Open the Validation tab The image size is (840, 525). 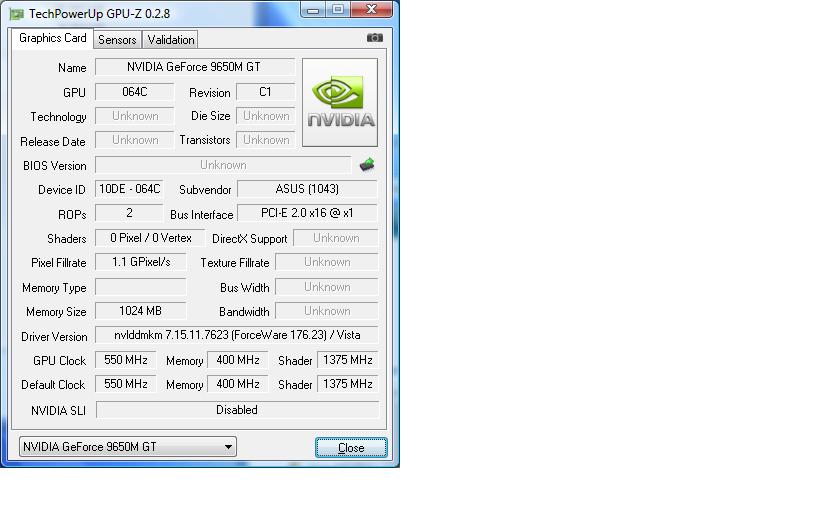pyautogui.click(x=171, y=40)
